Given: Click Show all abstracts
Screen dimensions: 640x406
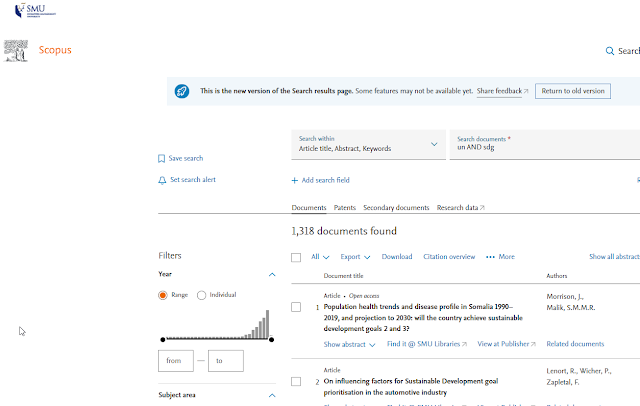Looking at the screenshot, I should (614, 257).
